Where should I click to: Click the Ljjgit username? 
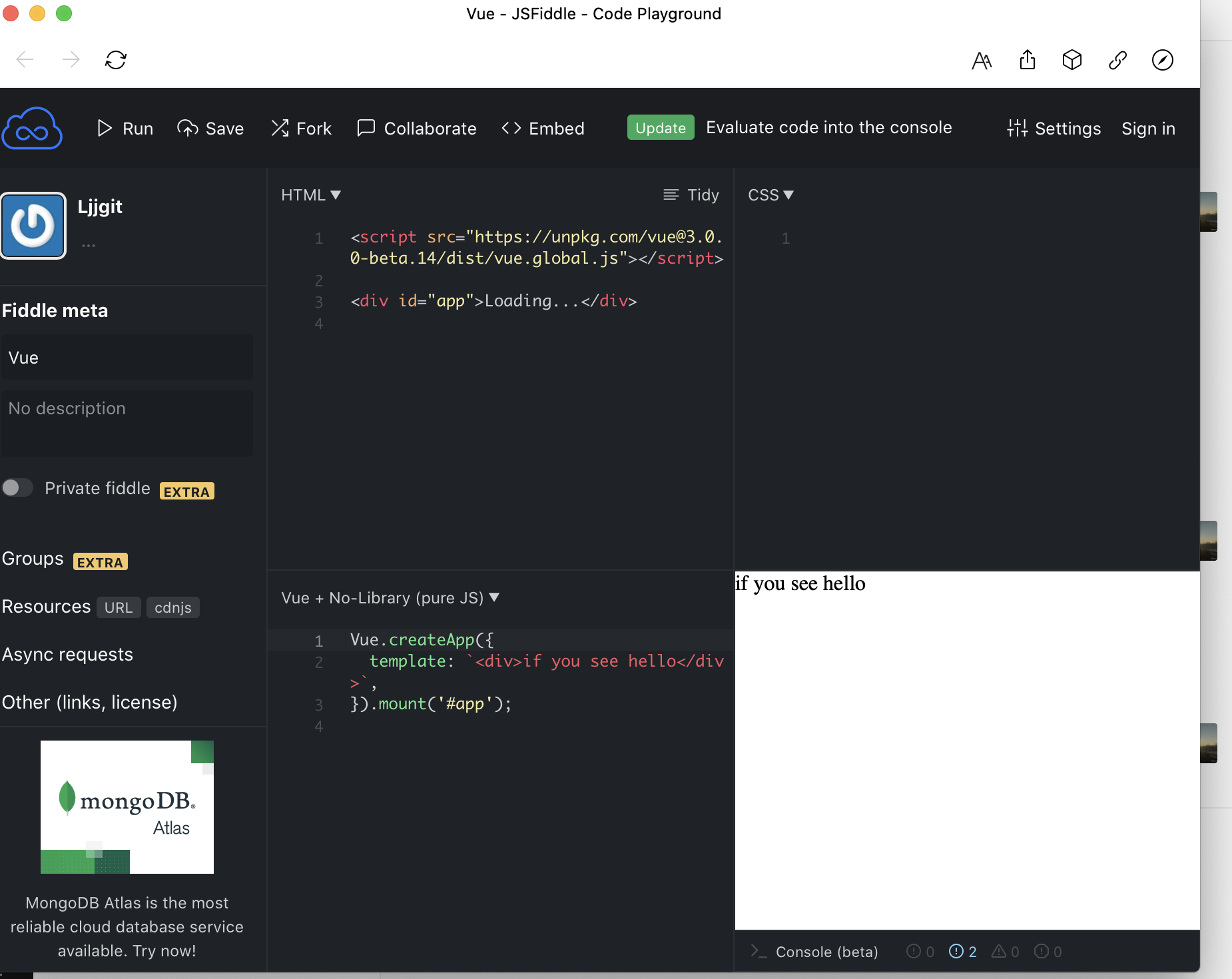point(100,206)
